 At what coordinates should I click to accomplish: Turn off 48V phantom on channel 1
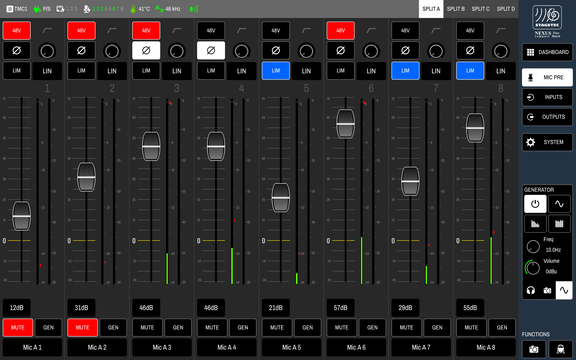point(17,30)
